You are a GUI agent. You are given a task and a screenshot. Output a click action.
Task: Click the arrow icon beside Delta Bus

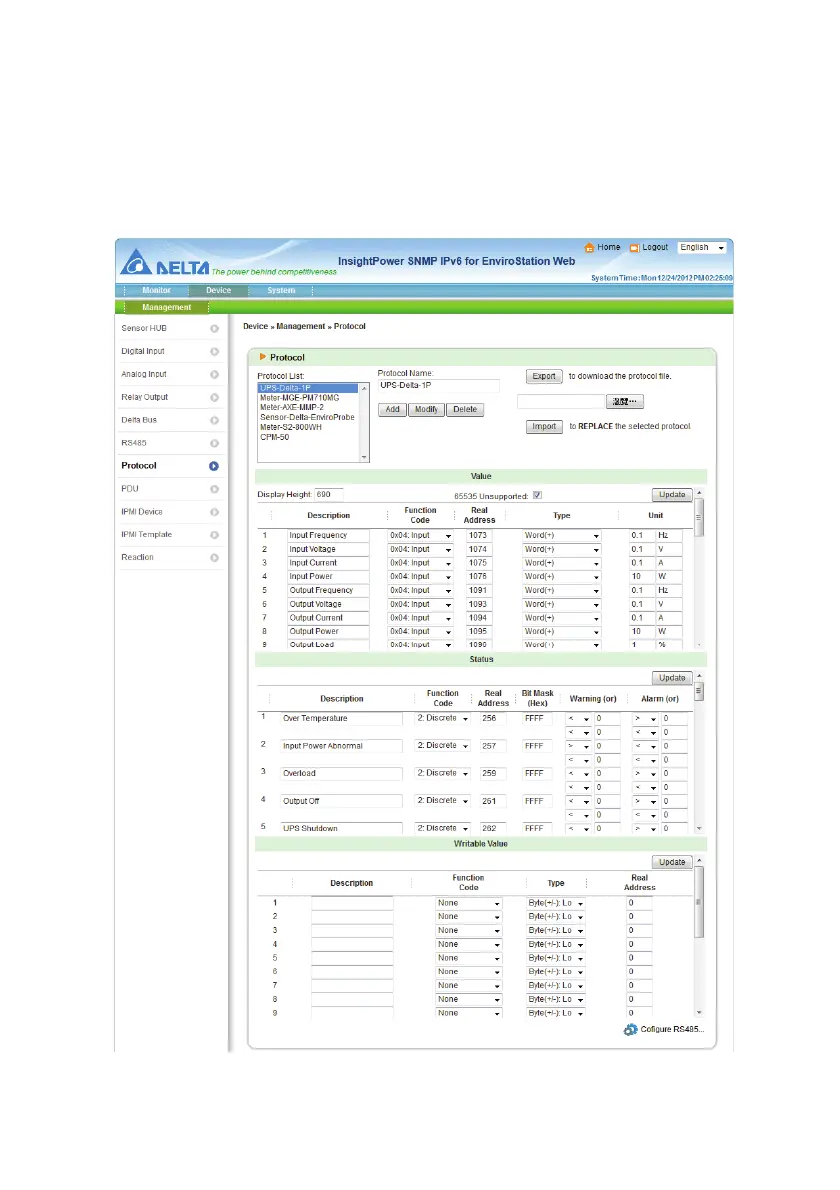(x=214, y=420)
